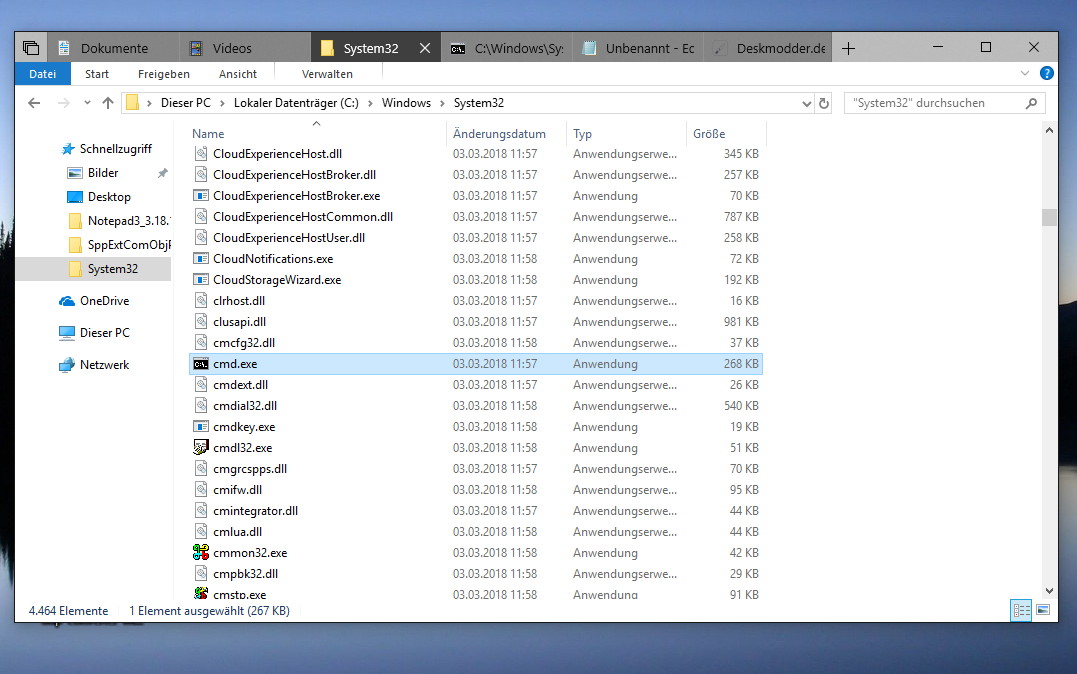The image size is (1077, 674).
Task: Open the C:\Windows\Sy command prompt tab
Action: pos(506,48)
